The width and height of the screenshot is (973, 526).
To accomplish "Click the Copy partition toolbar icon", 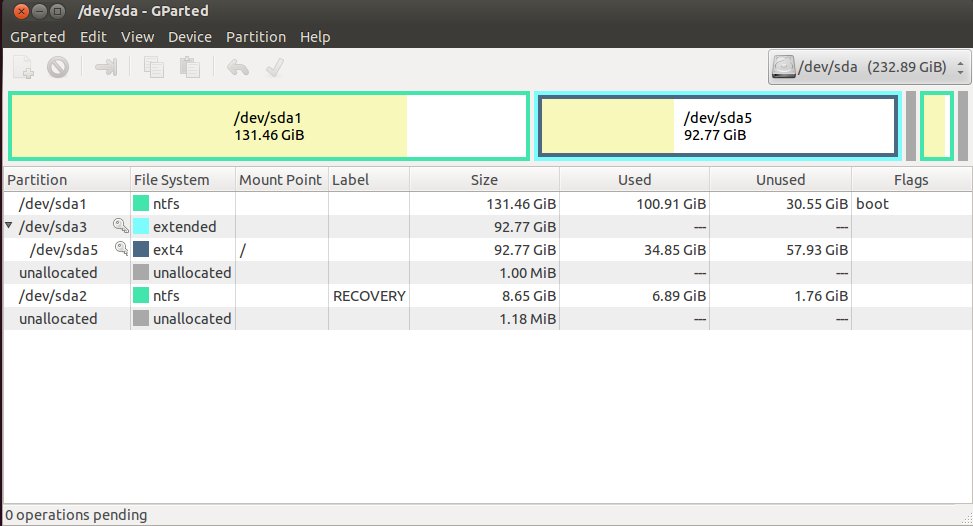I will point(154,67).
